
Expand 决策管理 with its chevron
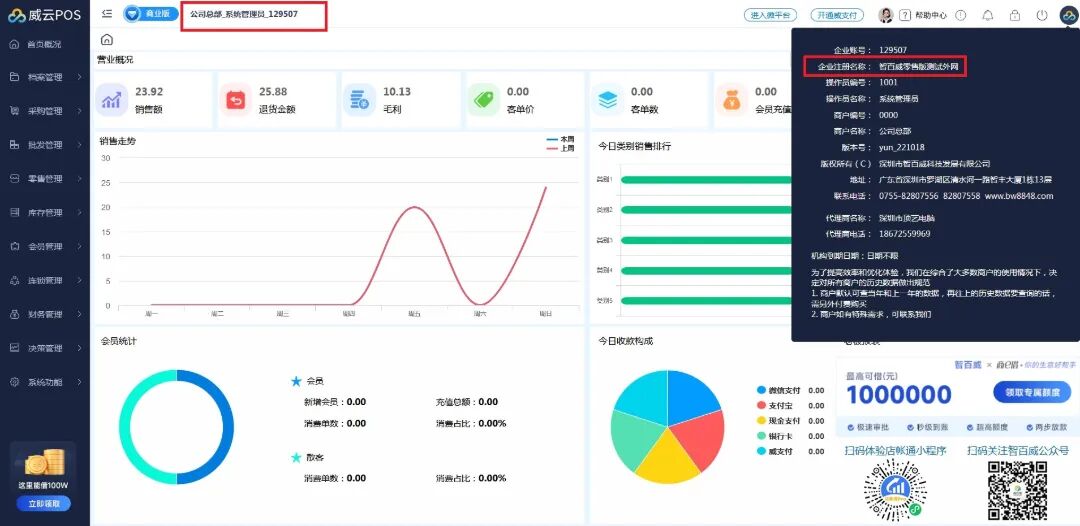[79, 348]
